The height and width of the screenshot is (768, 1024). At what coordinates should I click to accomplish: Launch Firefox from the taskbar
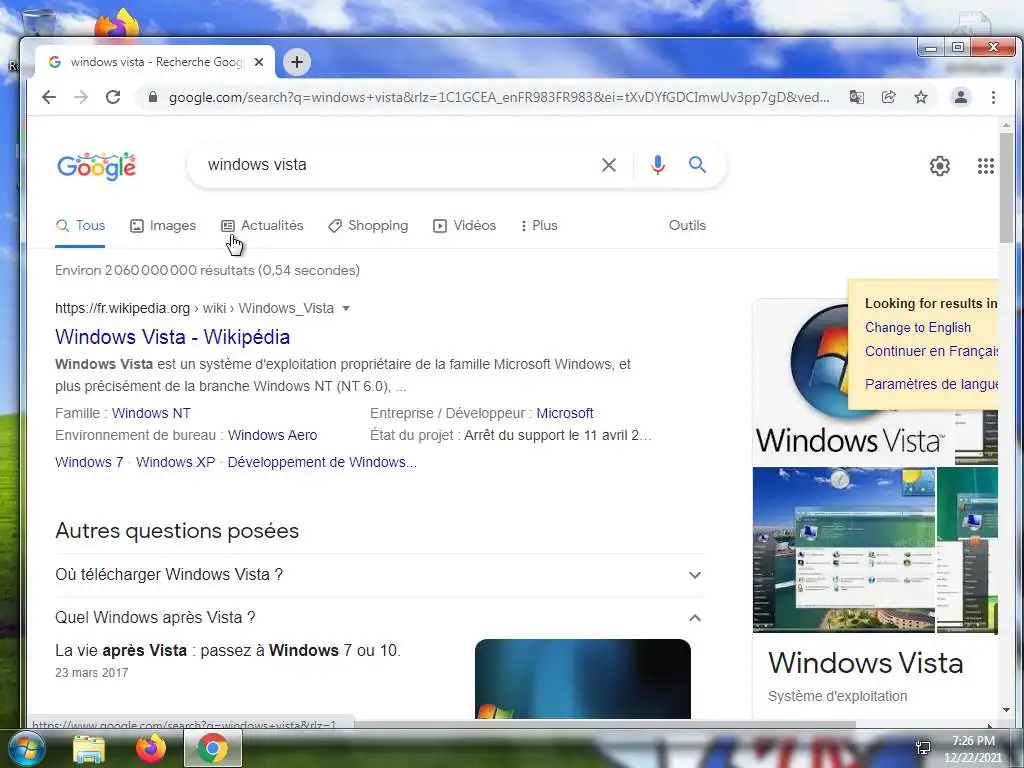(151, 748)
